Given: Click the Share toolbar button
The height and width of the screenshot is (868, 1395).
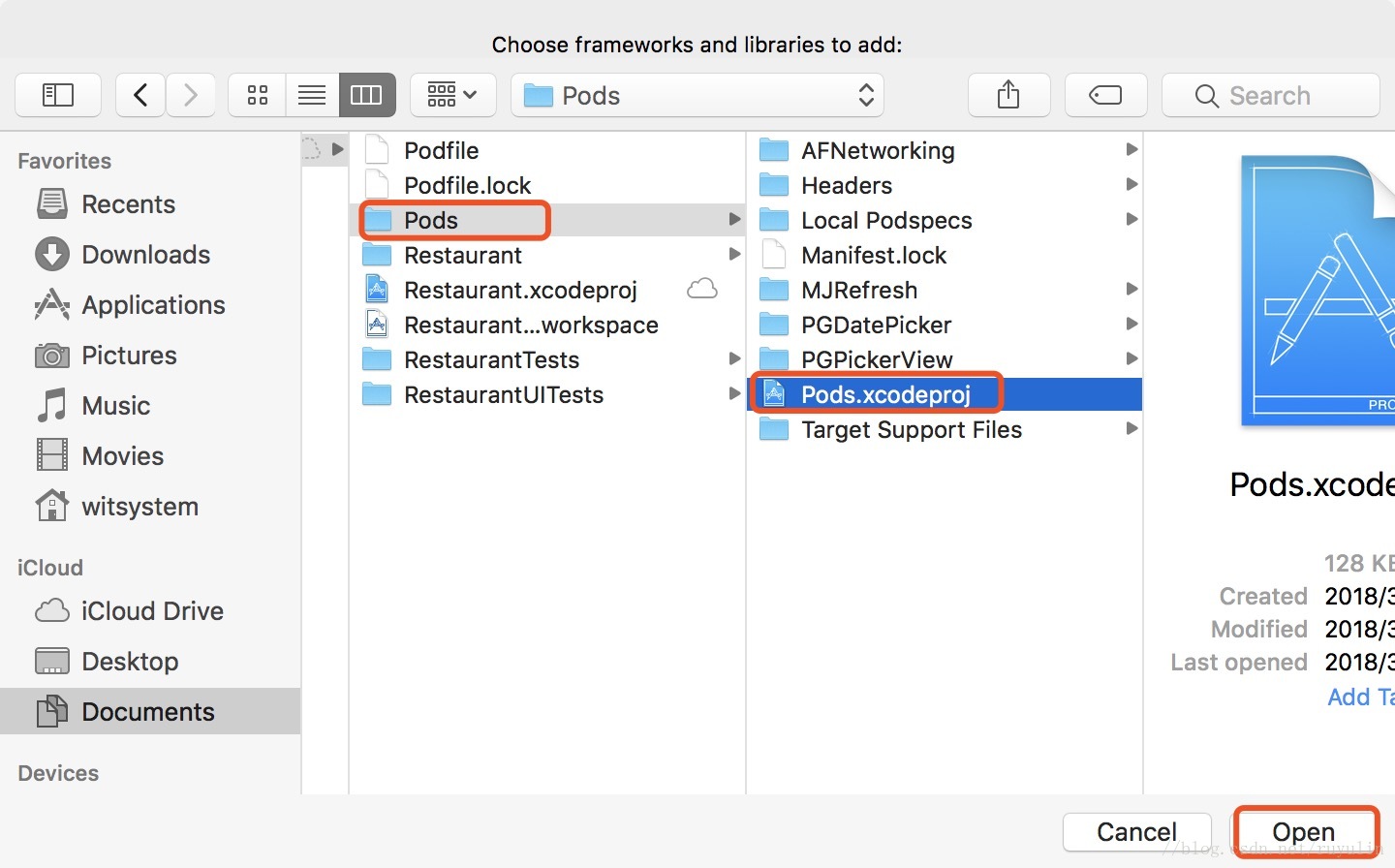Looking at the screenshot, I should point(1008,95).
